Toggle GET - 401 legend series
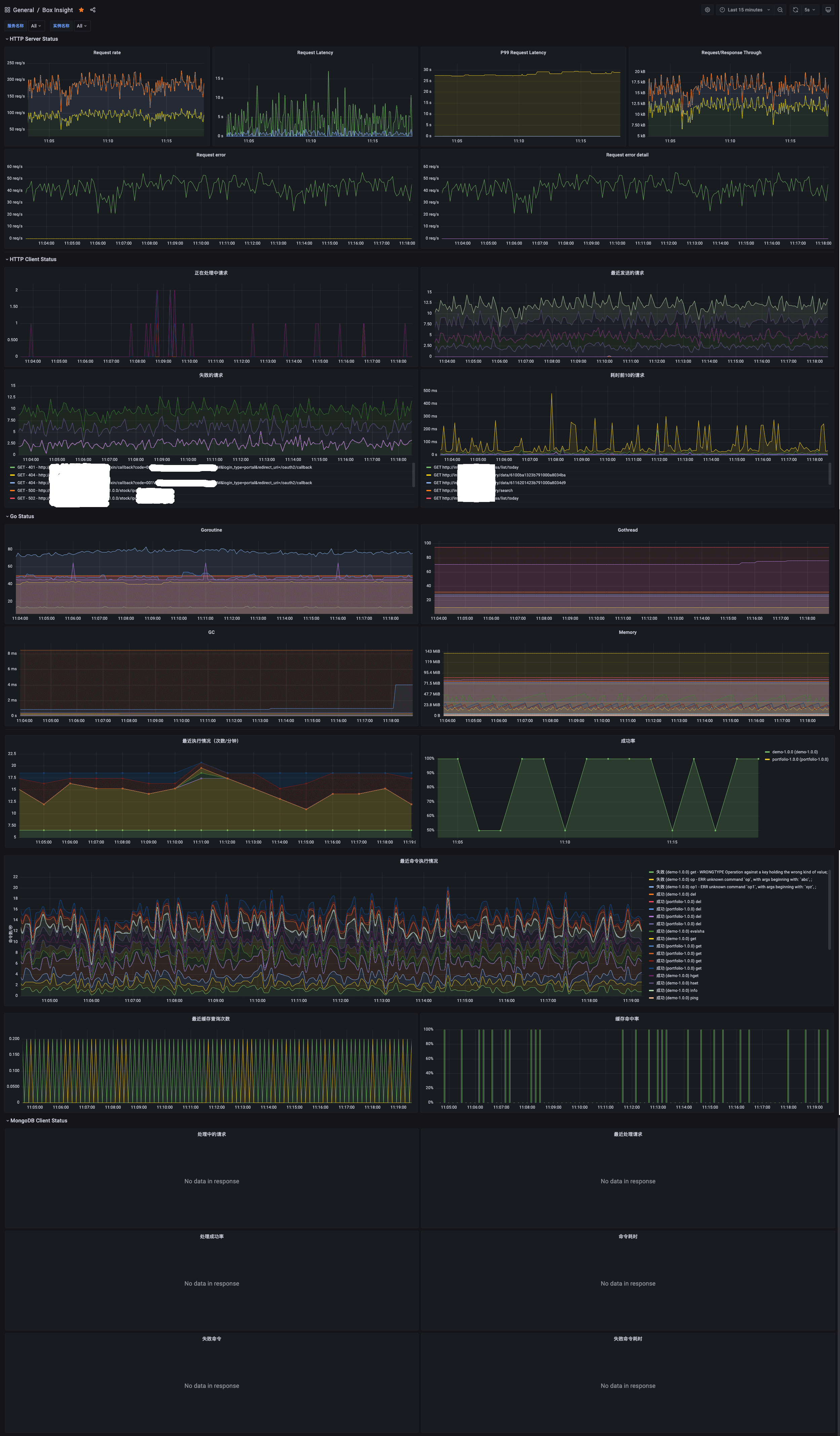The width and height of the screenshot is (840, 1436). [x=26, y=467]
